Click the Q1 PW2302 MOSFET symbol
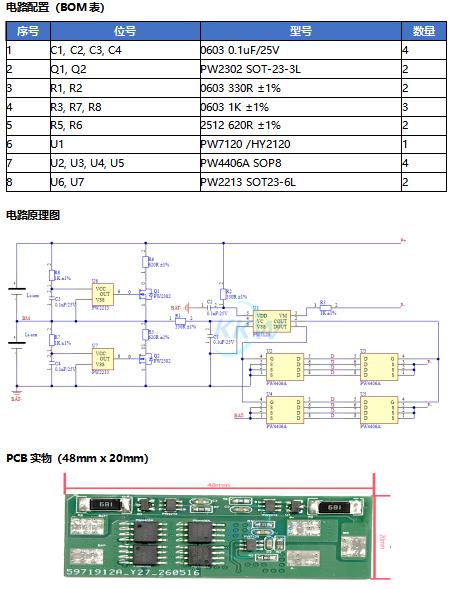The height and width of the screenshot is (589, 449). (145, 293)
